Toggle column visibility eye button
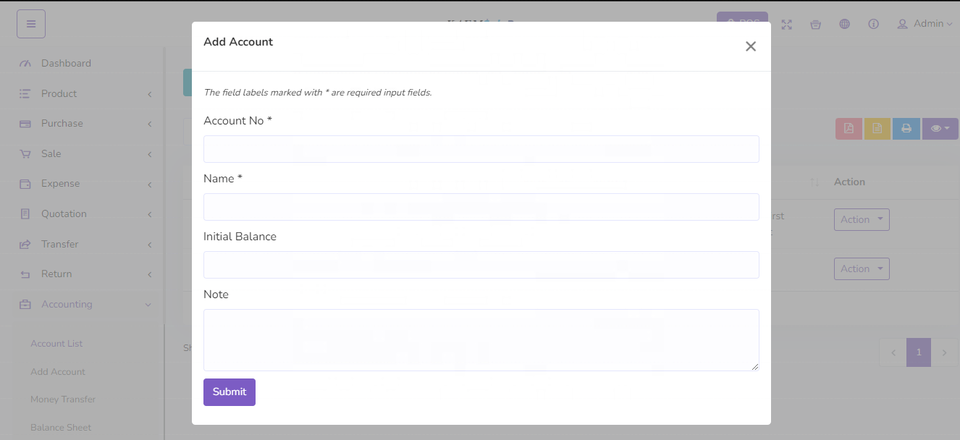960x440 pixels. tap(940, 129)
